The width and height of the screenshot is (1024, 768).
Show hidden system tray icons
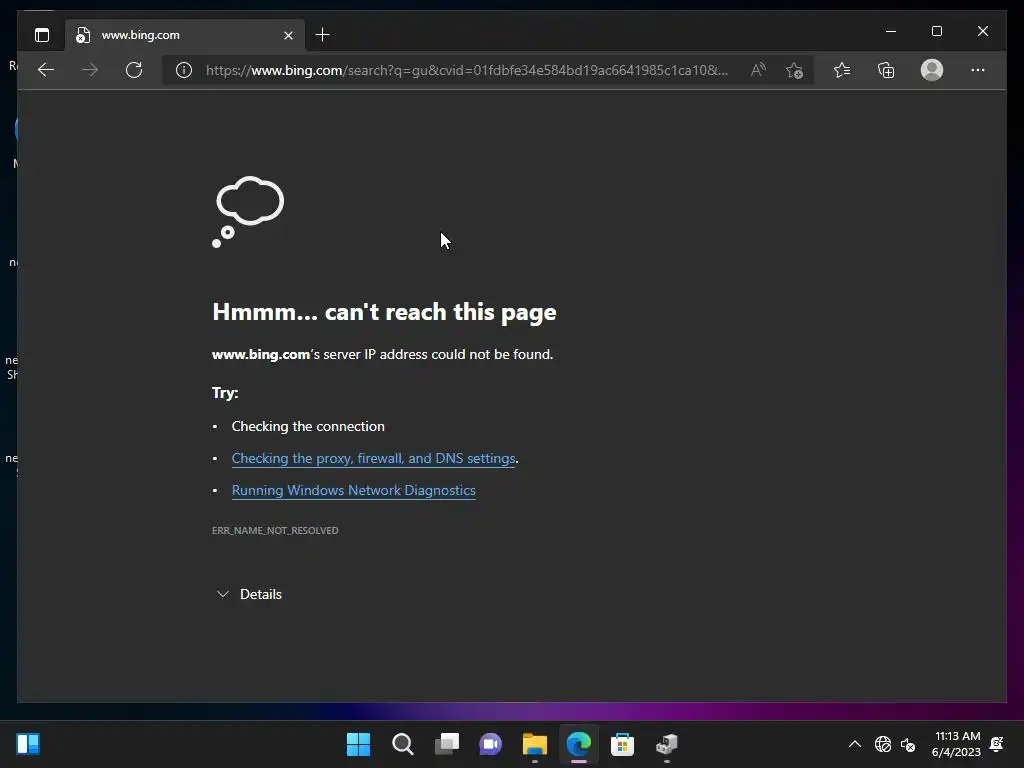point(854,744)
